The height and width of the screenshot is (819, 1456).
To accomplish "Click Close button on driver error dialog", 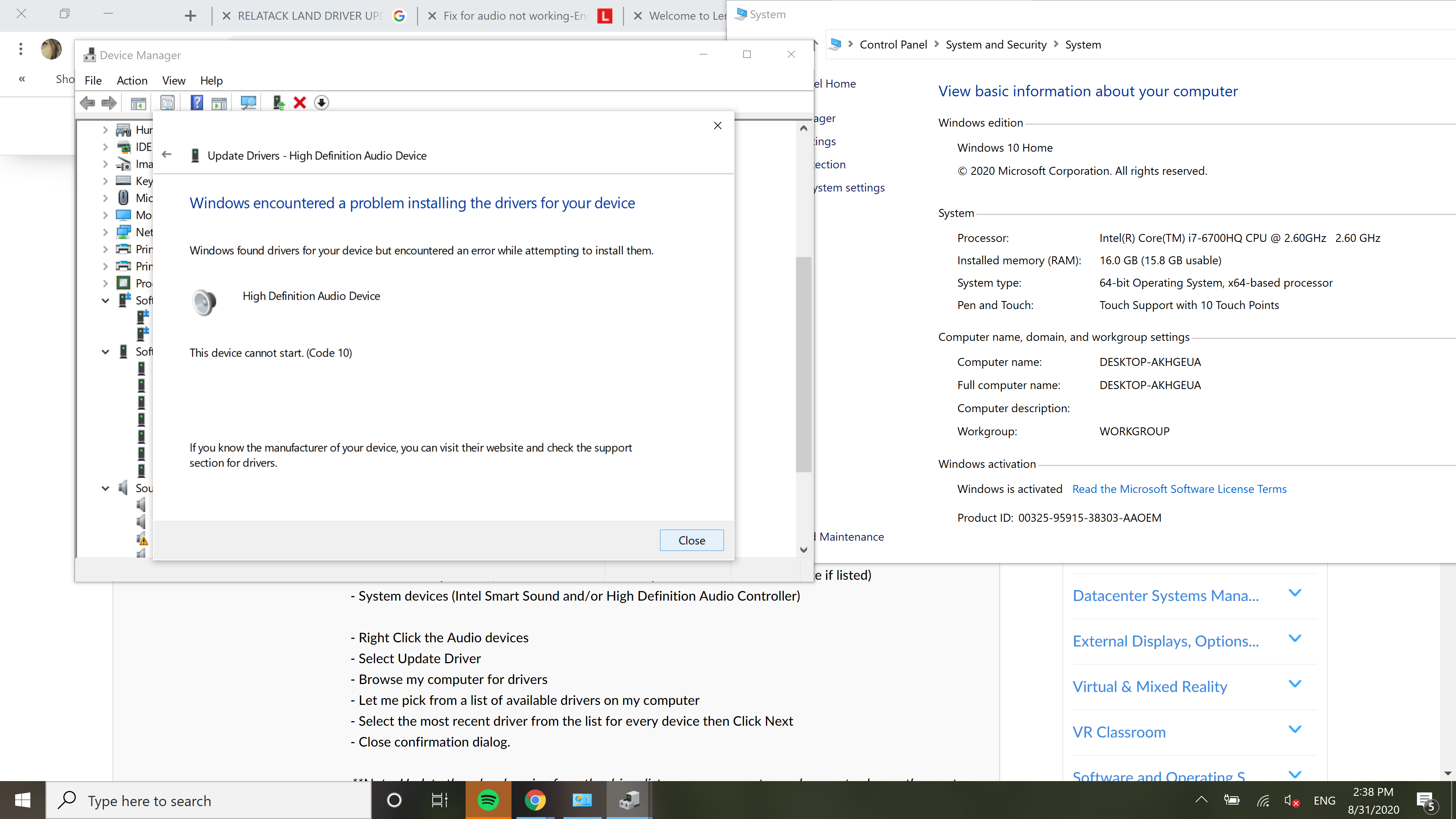I will (692, 540).
